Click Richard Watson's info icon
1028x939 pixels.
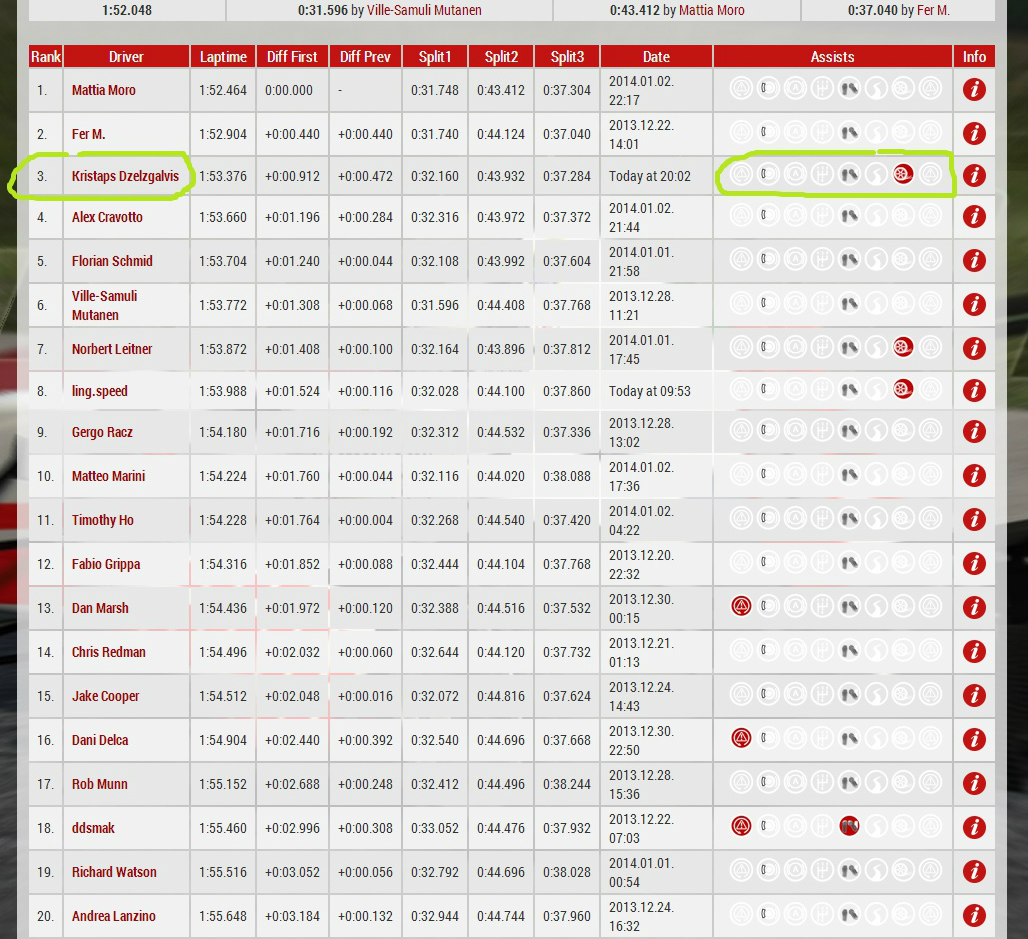tap(974, 871)
